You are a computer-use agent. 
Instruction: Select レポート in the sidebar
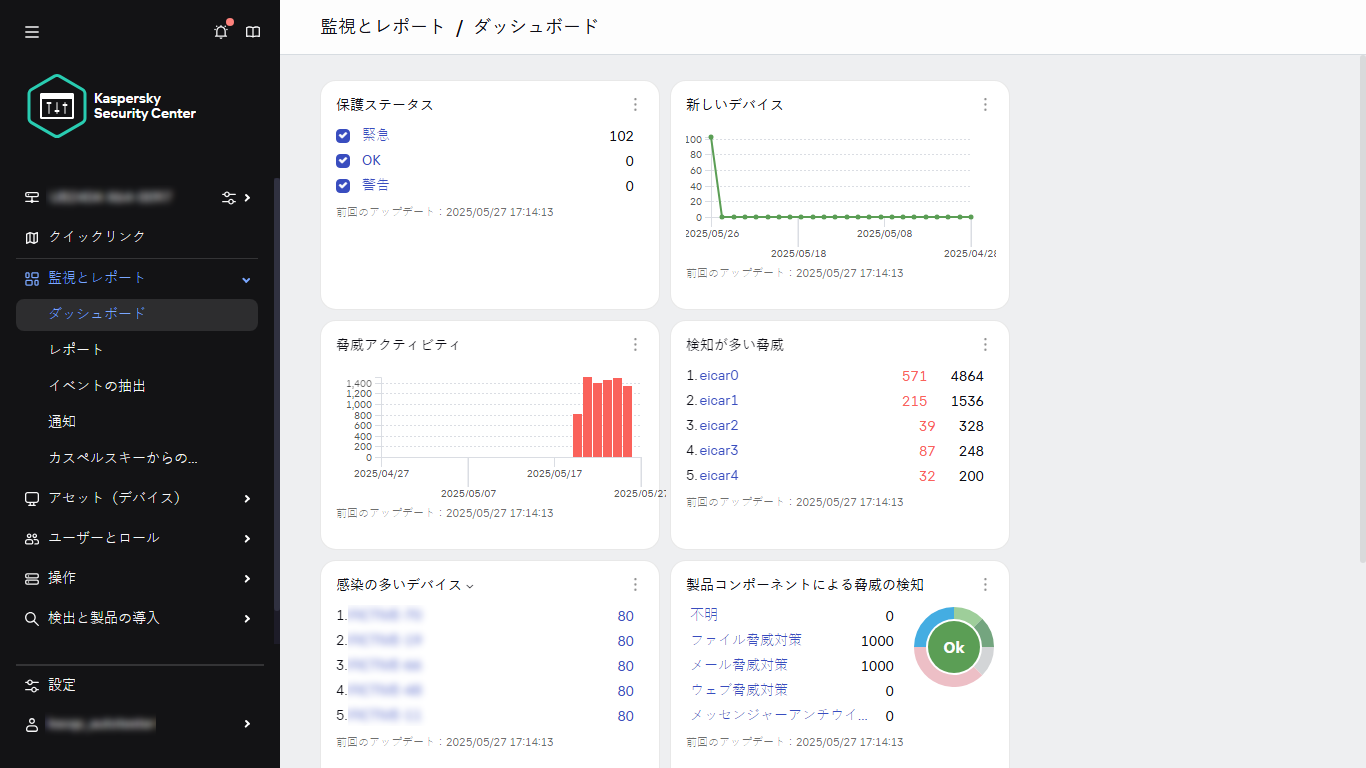point(77,349)
